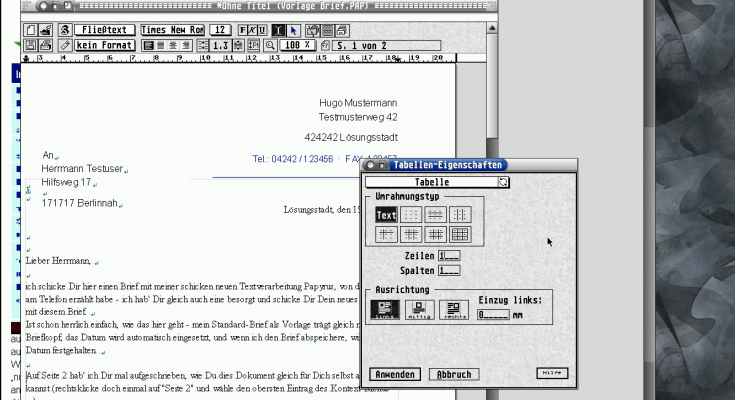Click the new document icon in toolbar
Image resolution: width=735 pixels, height=400 pixels.
[x=31, y=31]
